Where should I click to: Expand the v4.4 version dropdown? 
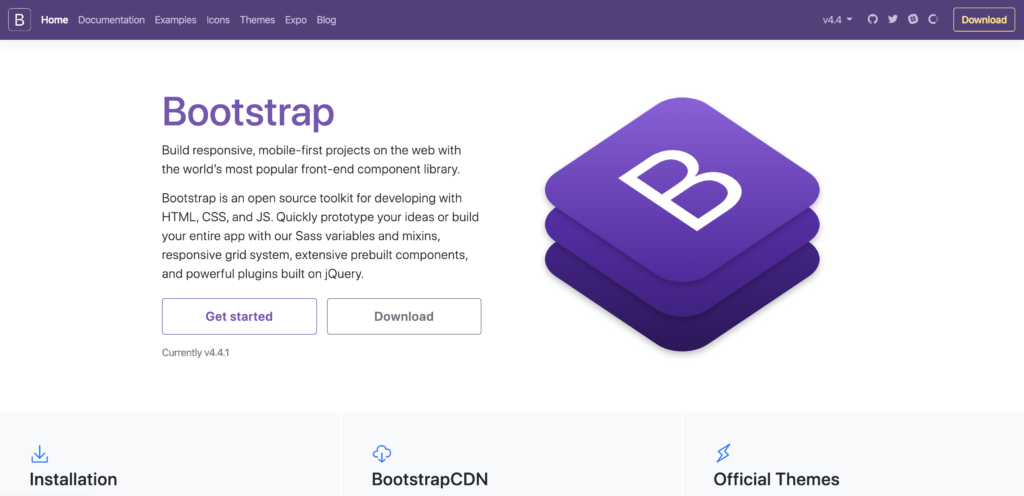pyautogui.click(x=837, y=20)
